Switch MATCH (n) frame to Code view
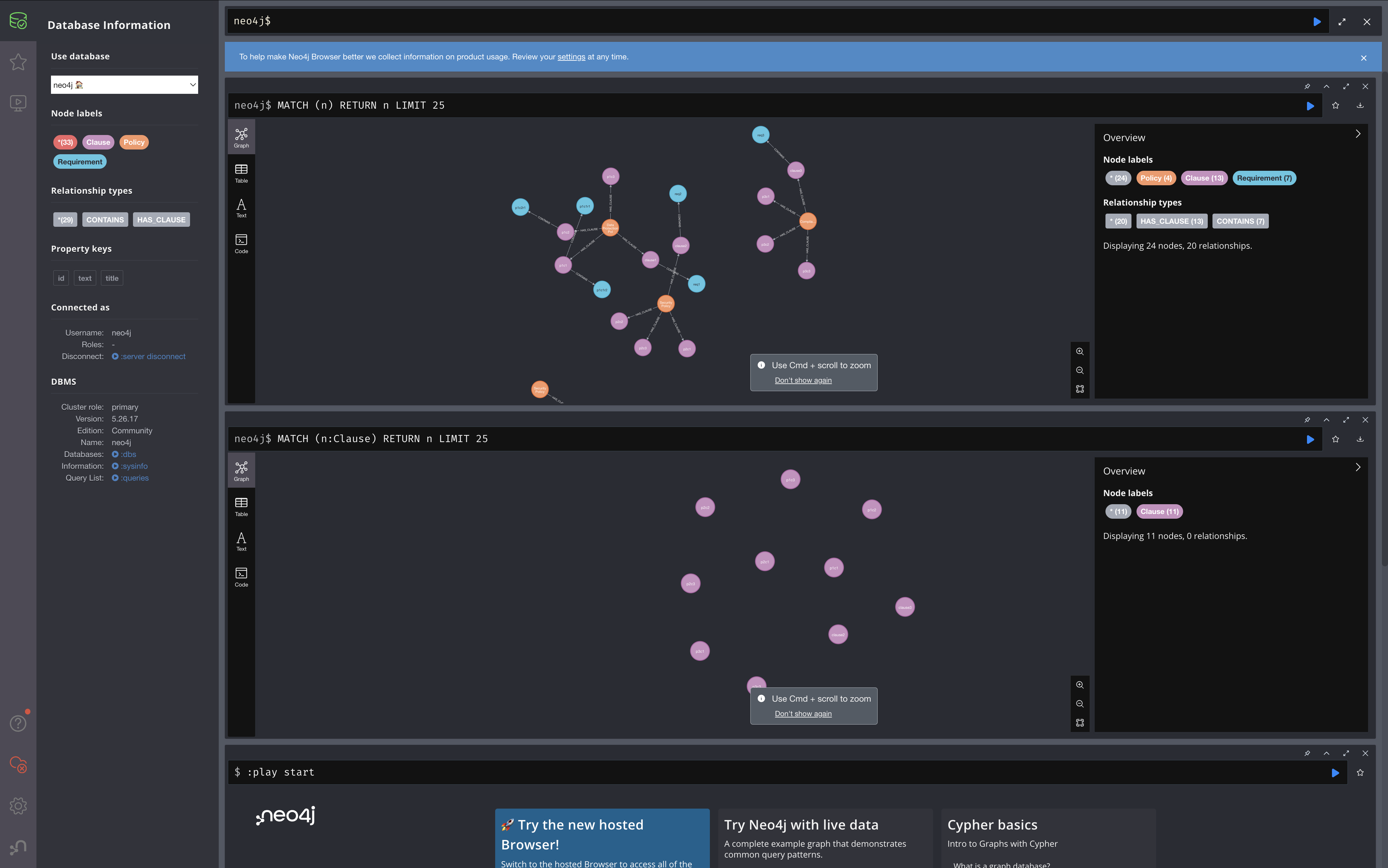This screenshot has width=1388, height=868. (x=241, y=243)
